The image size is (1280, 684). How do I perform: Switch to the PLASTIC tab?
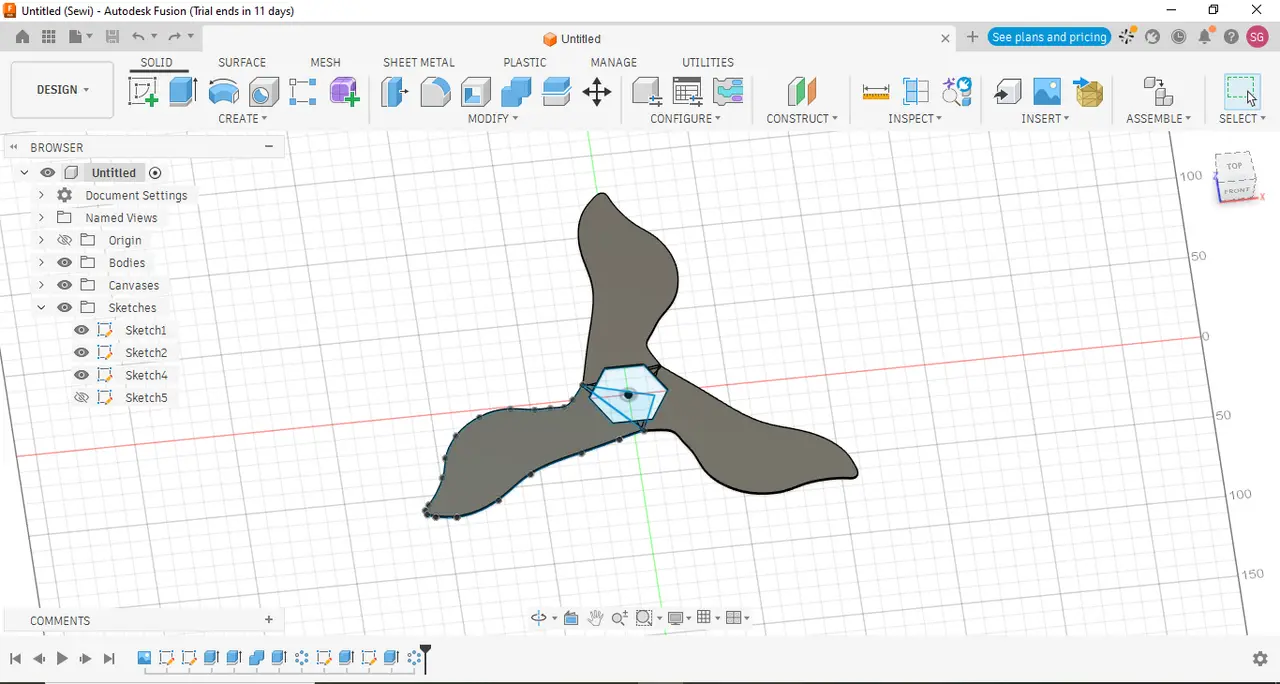[x=525, y=62]
